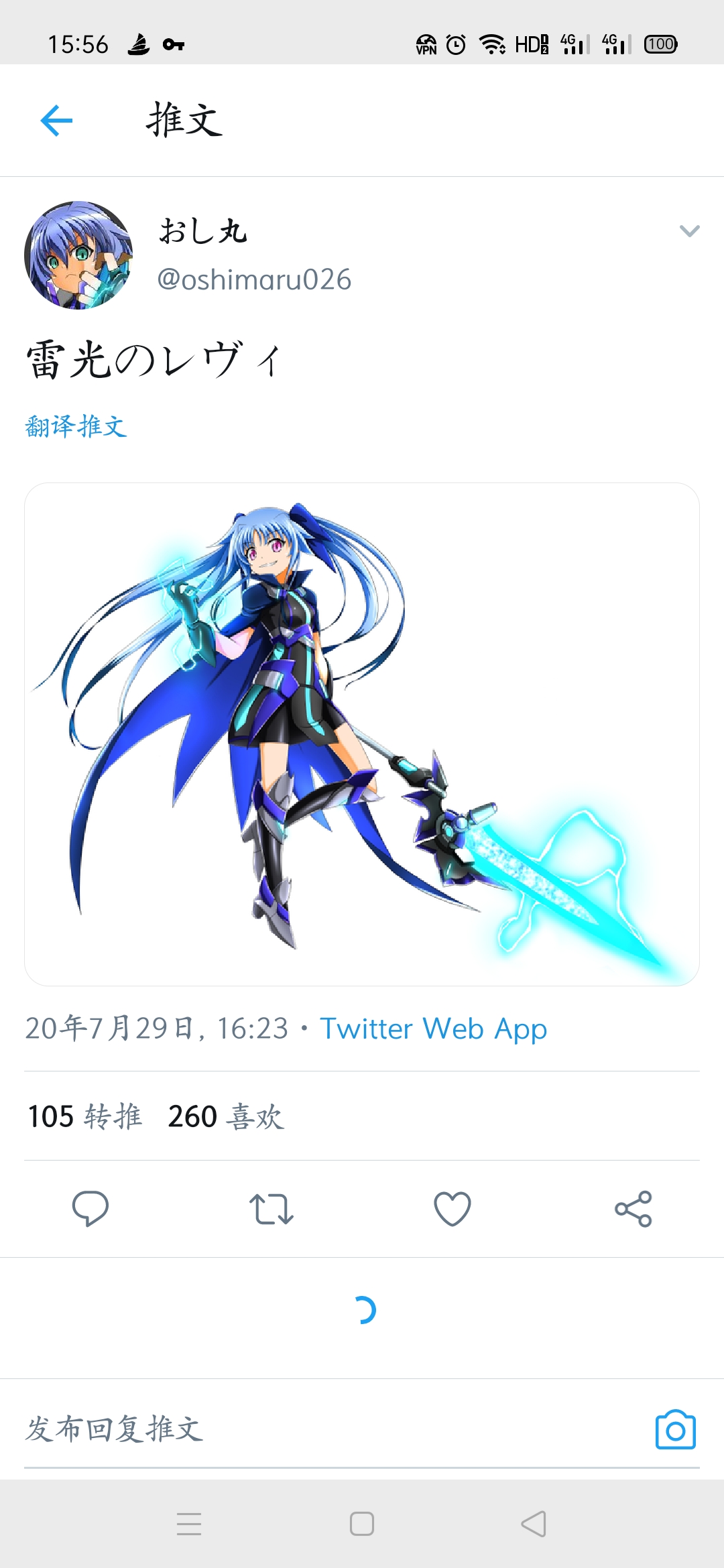This screenshot has height=1568, width=724.
Task: Open Twitter Web App source link
Action: pos(433,1029)
